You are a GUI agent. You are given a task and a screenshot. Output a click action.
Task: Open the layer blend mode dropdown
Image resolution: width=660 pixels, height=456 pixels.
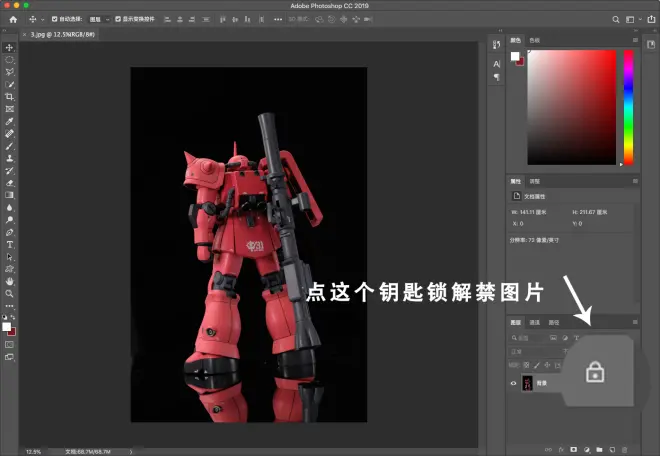[x=537, y=351]
